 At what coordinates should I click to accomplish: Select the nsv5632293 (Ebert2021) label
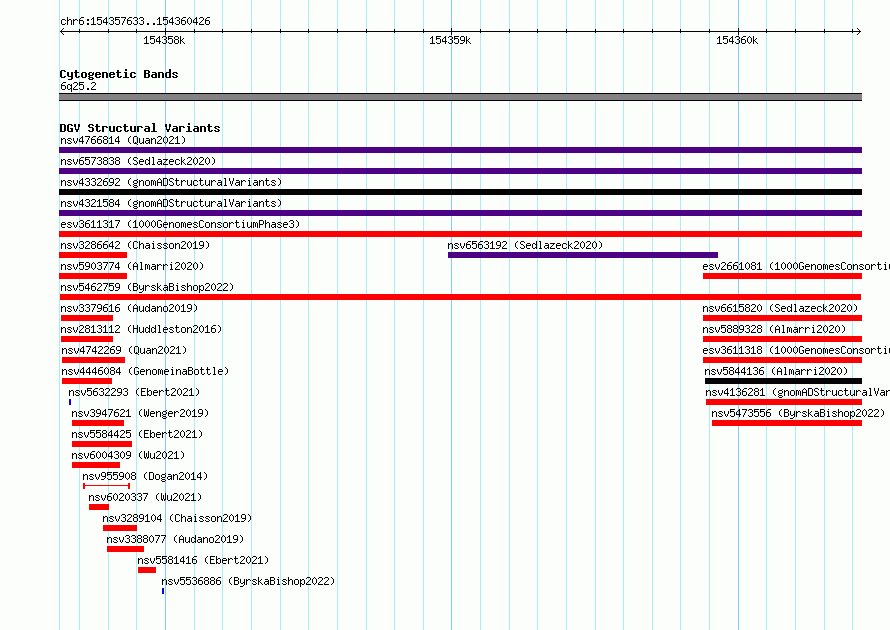click(134, 392)
